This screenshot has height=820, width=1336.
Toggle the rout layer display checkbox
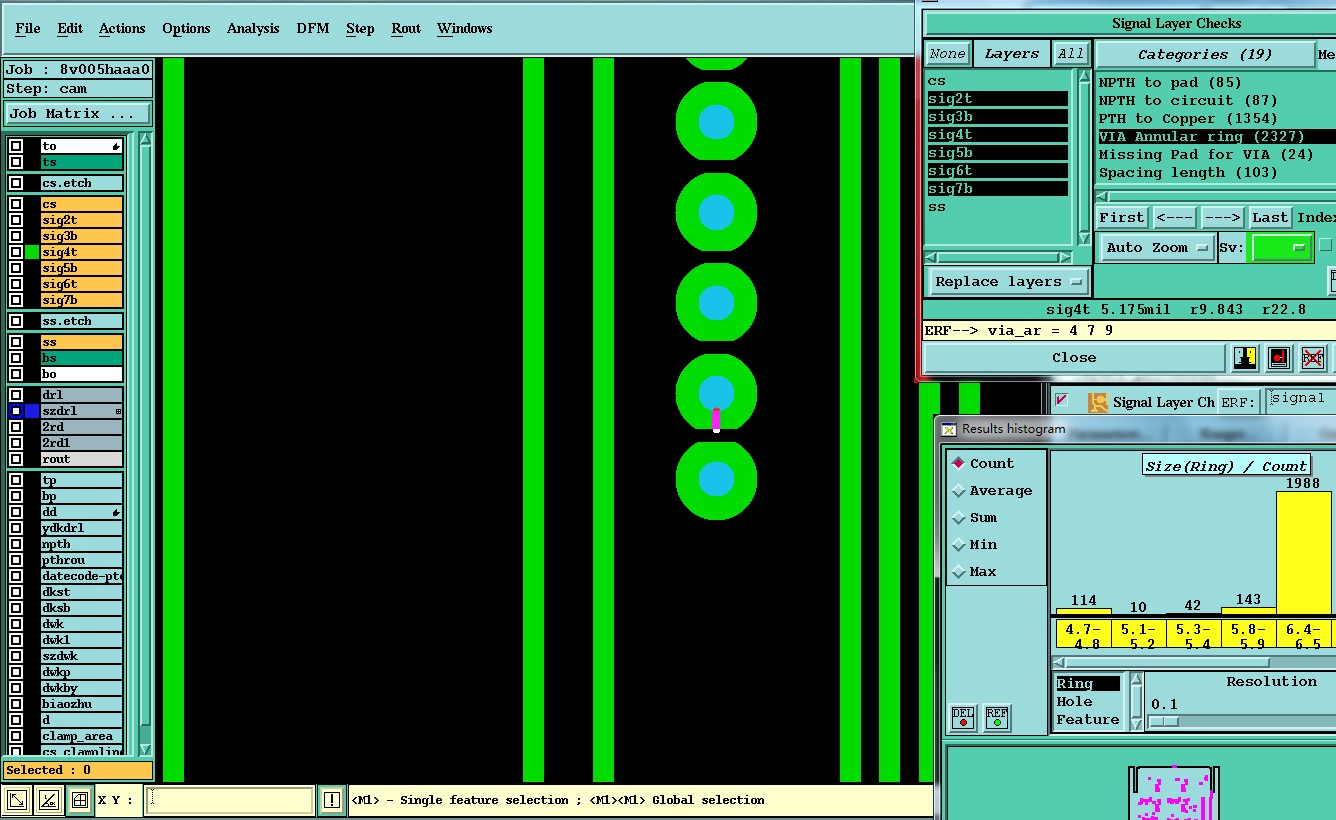(x=16, y=459)
